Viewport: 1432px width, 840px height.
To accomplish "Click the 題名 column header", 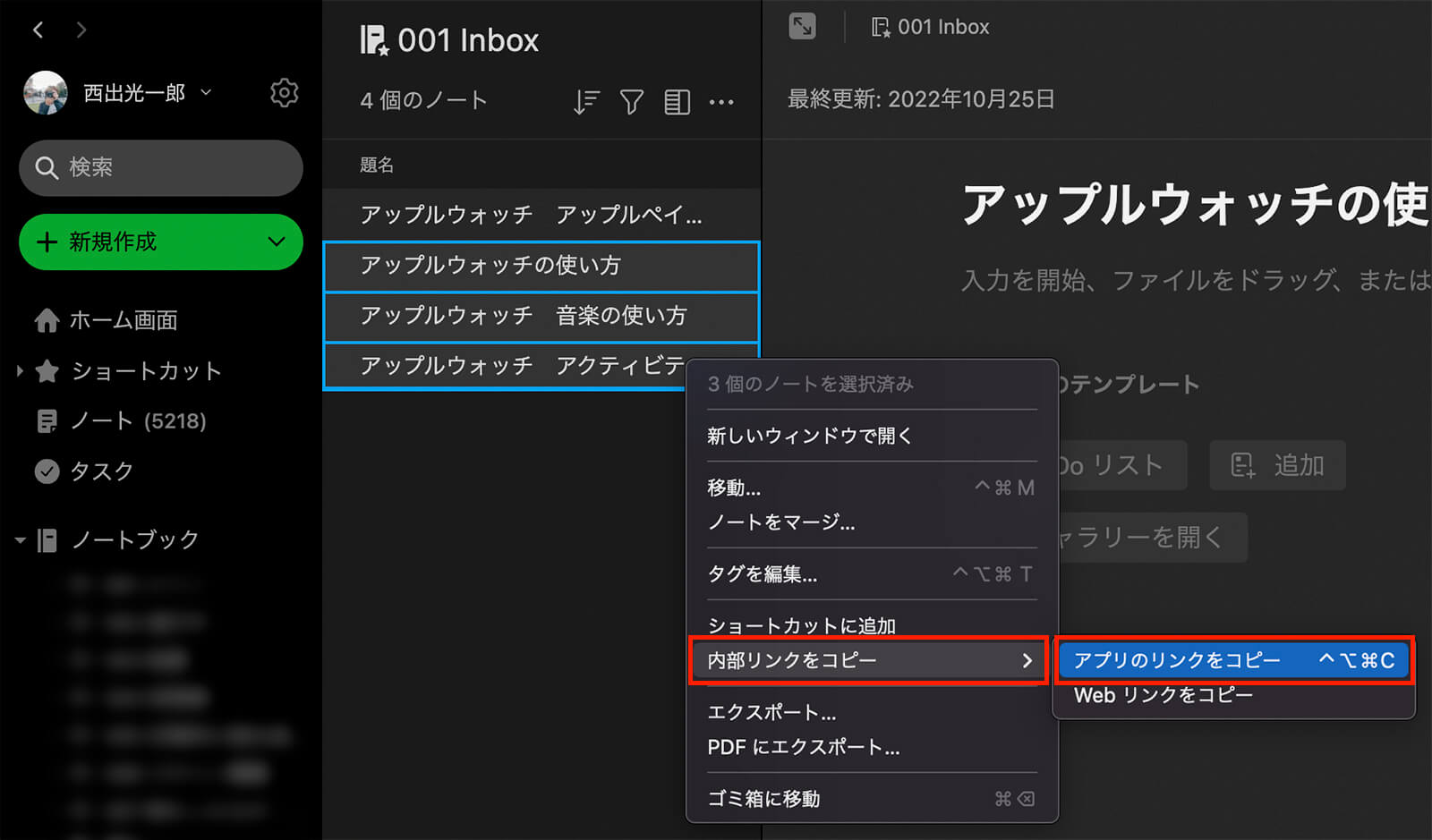I will tap(377, 165).
